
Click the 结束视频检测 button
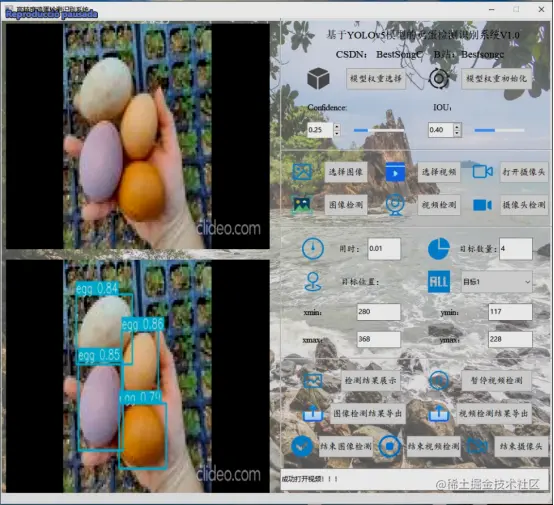(434, 446)
